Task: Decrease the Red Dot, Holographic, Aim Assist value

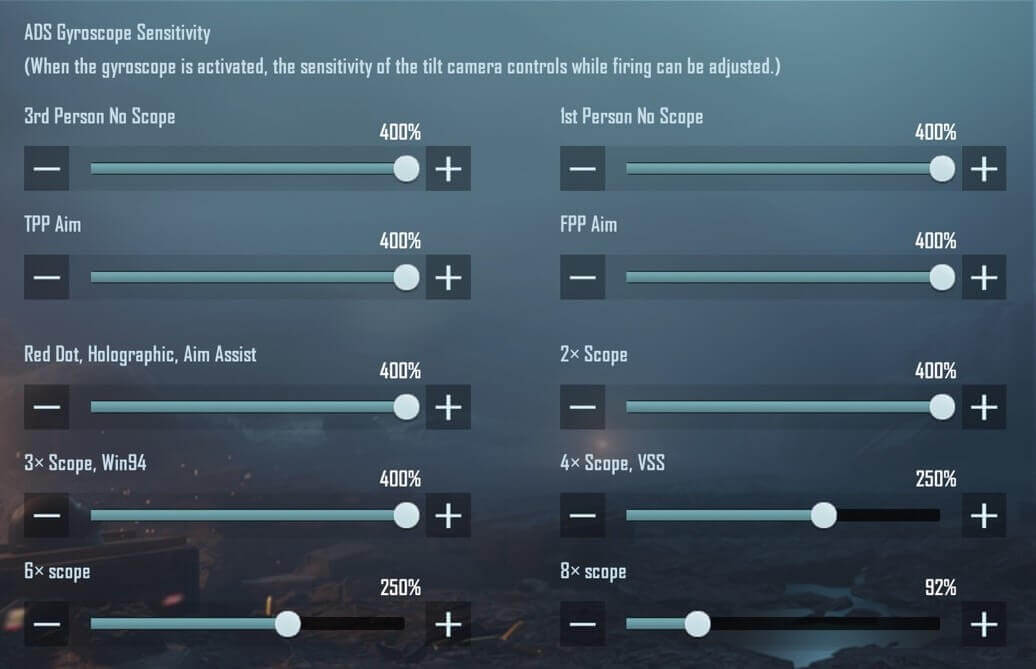Action: coord(46,407)
